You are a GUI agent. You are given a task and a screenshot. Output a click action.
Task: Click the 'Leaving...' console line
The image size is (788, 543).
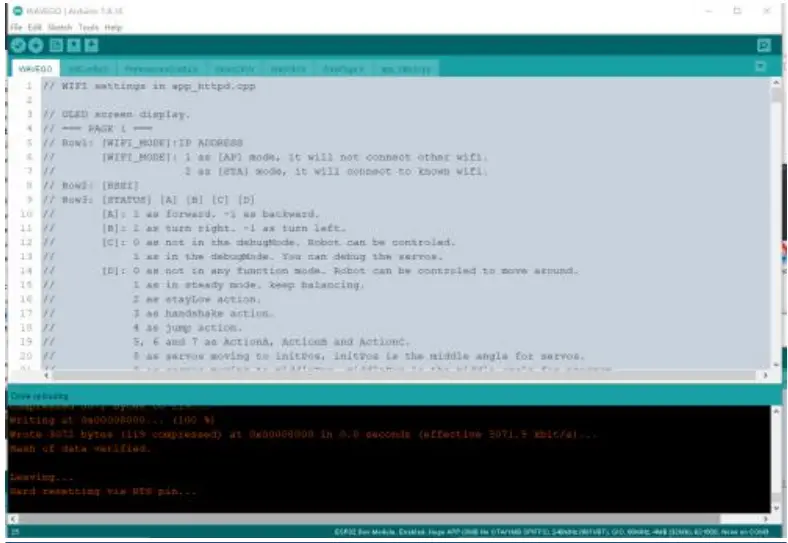[41, 477]
